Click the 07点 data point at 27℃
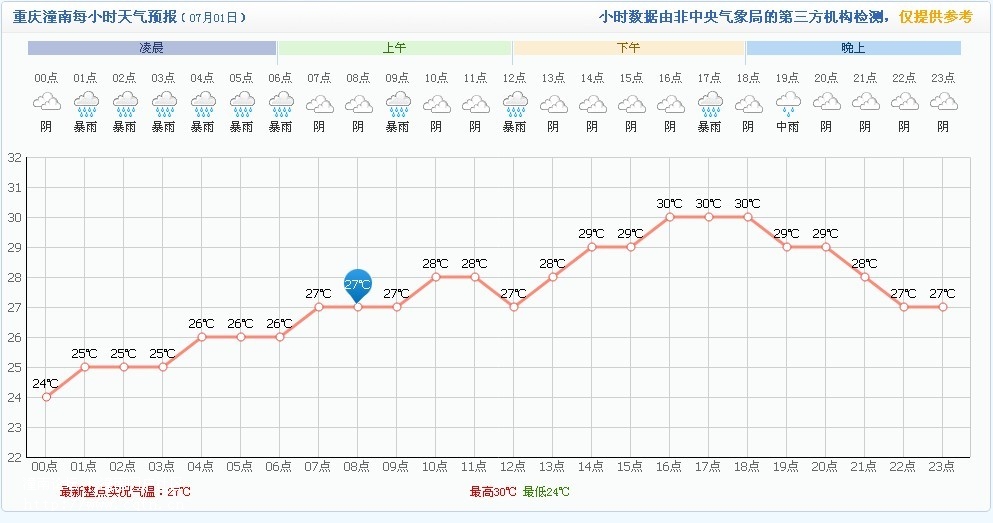Viewport: 993px width, 523px height. 319,307
